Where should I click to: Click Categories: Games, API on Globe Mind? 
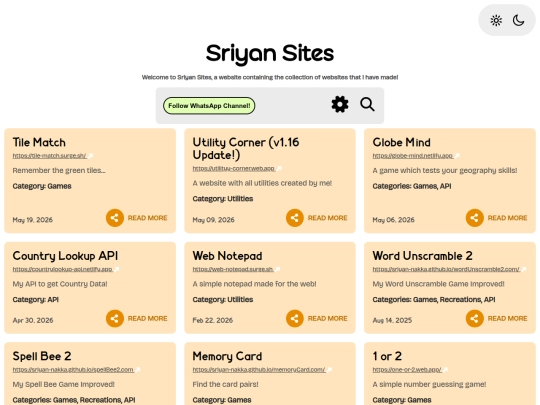[x=412, y=186]
